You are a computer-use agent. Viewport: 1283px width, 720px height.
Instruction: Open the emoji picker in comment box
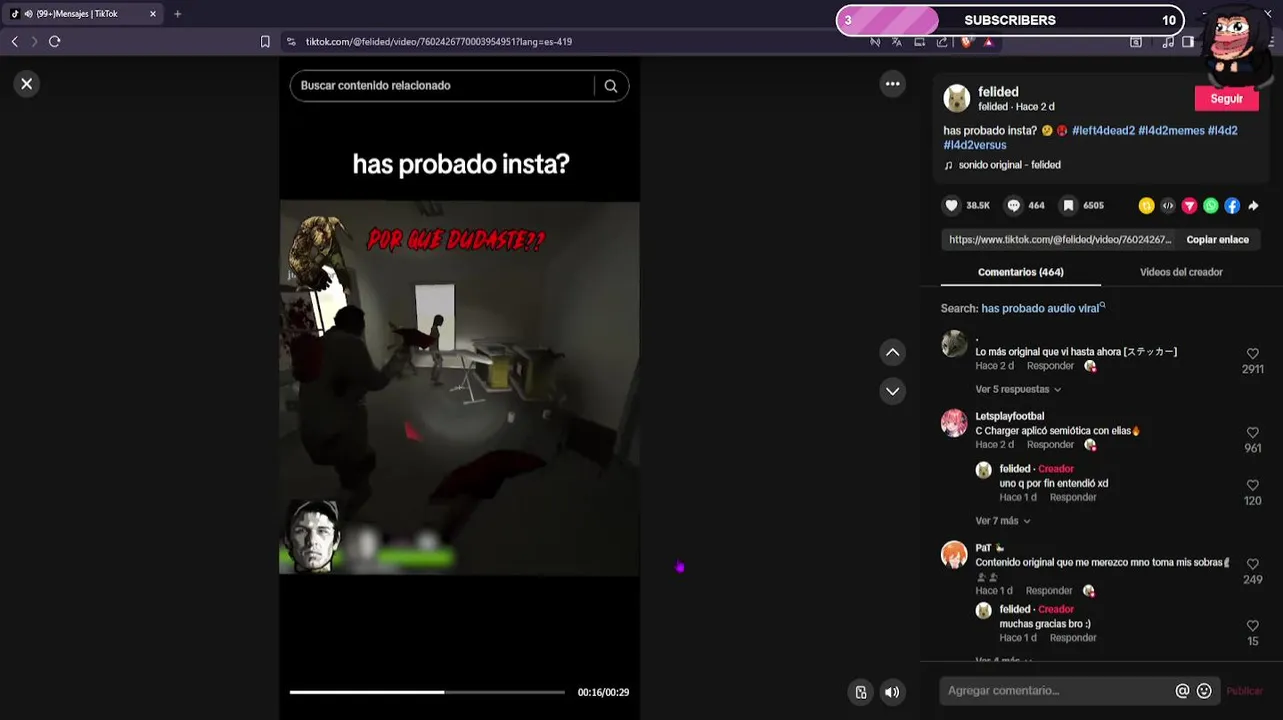tap(1204, 691)
